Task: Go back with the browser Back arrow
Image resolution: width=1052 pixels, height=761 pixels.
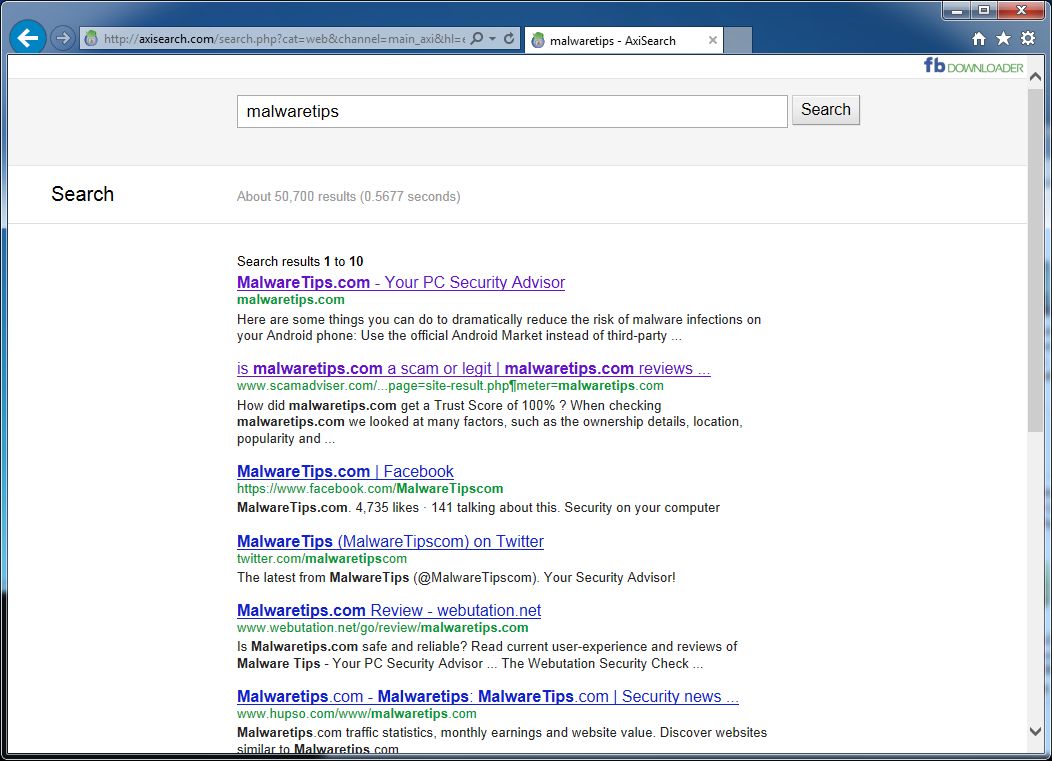Action: click(28, 38)
